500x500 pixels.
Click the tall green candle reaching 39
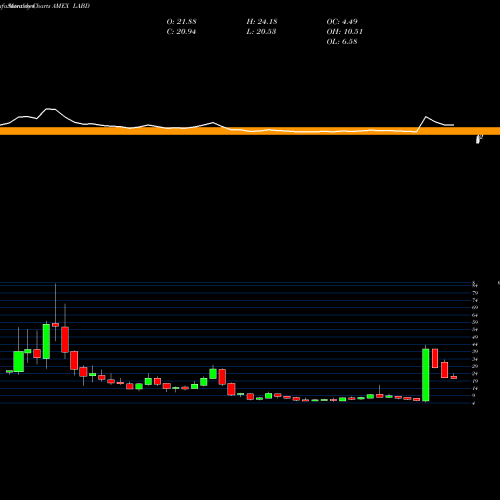pos(426,375)
